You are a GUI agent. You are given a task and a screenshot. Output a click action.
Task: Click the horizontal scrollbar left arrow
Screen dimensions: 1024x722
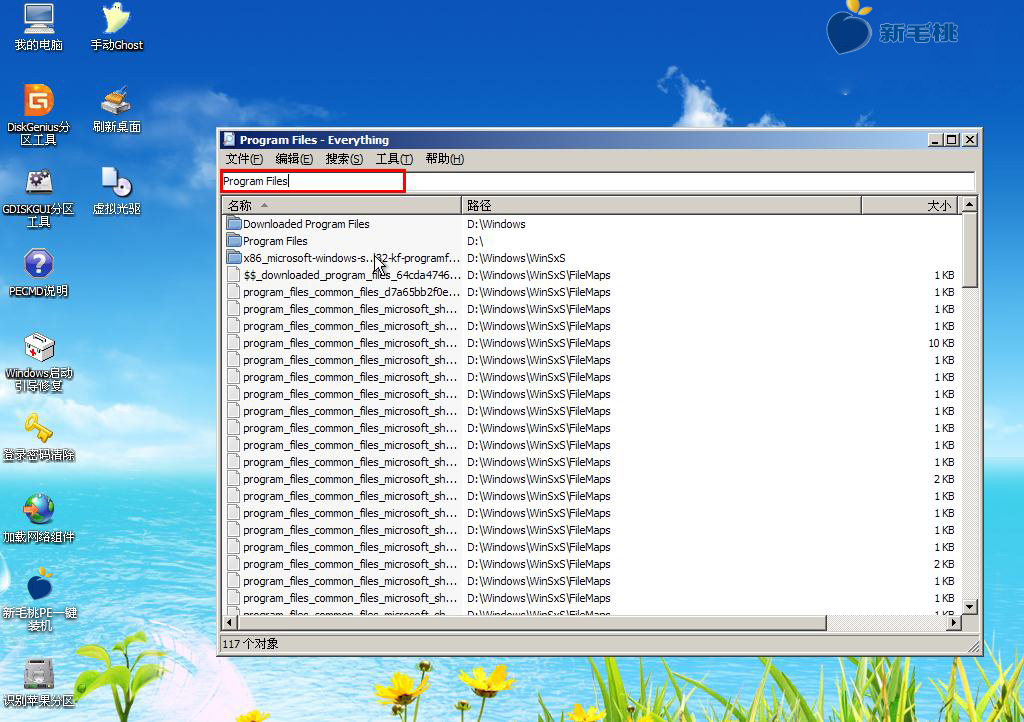click(x=229, y=623)
